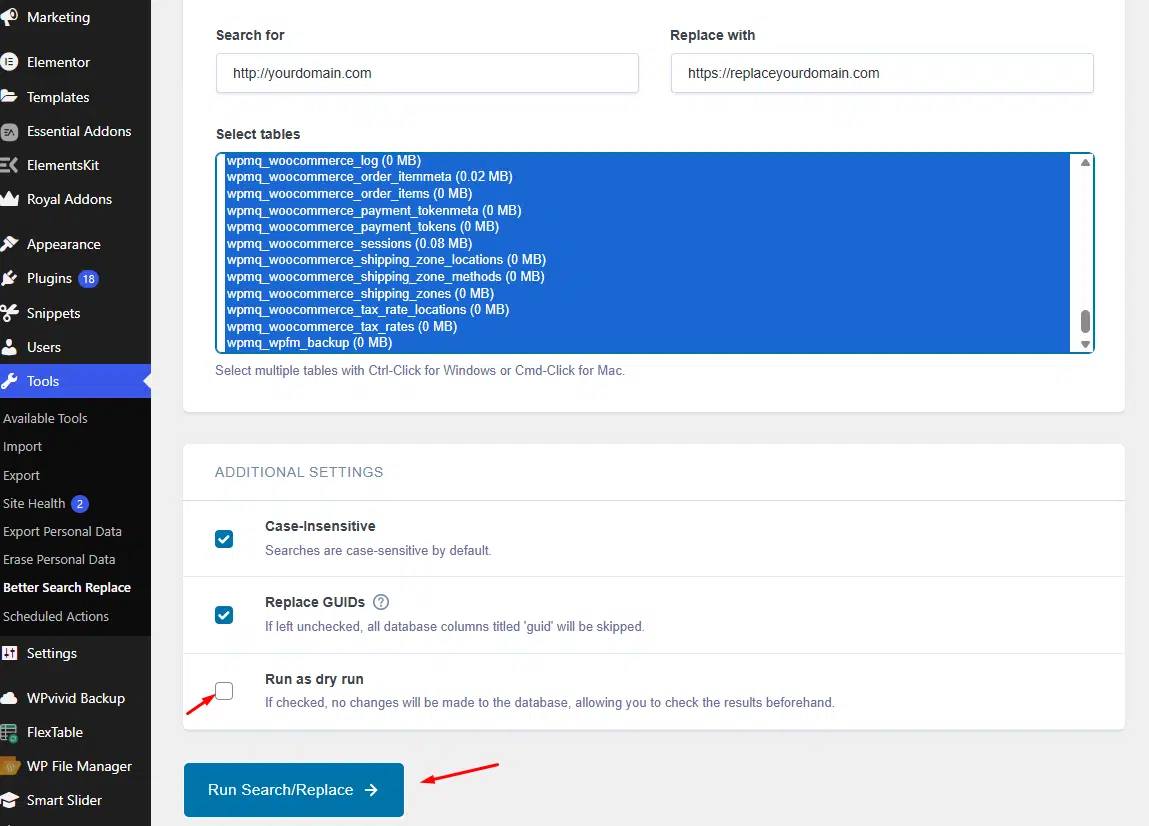The width and height of the screenshot is (1149, 826).
Task: Click the Royal Addons crown icon
Action: tap(9, 199)
